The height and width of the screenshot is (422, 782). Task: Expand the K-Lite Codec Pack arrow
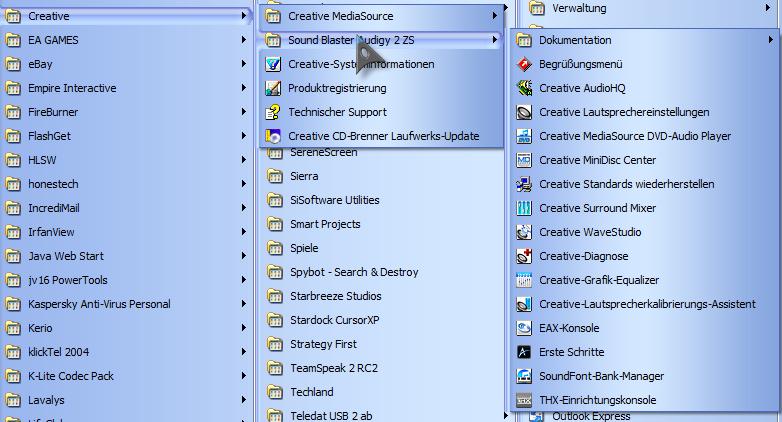pos(244,376)
